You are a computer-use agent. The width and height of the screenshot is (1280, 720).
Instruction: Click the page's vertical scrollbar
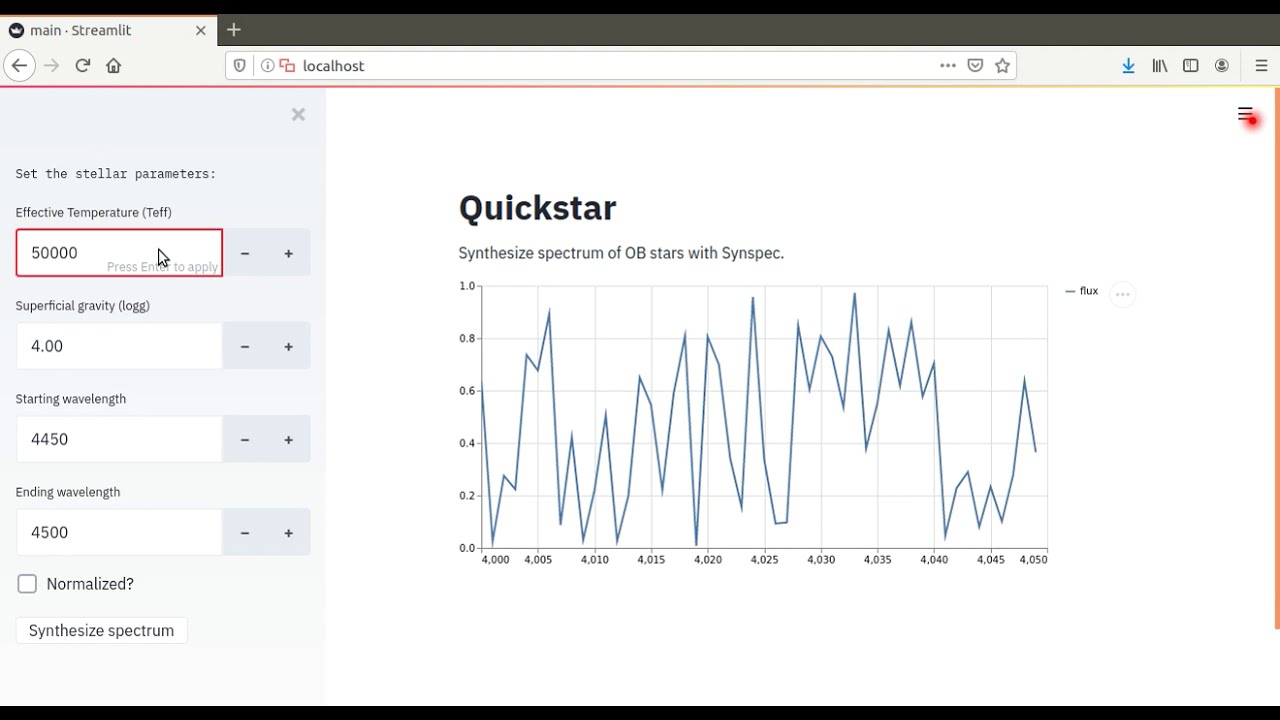pyautogui.click(x=1277, y=358)
